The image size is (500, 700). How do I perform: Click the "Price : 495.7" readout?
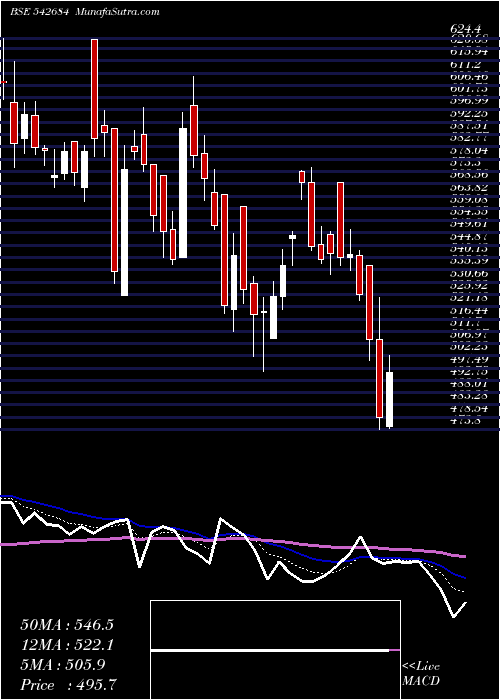69,685
